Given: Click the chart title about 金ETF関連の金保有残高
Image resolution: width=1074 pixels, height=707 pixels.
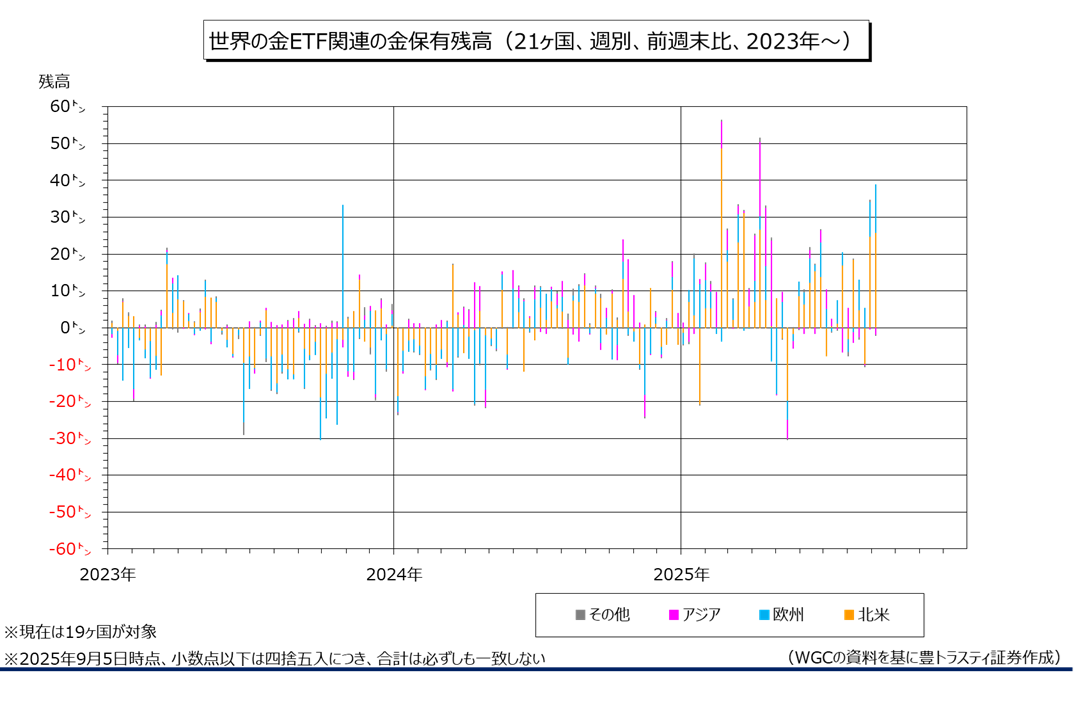Looking at the screenshot, I should pos(530,41).
